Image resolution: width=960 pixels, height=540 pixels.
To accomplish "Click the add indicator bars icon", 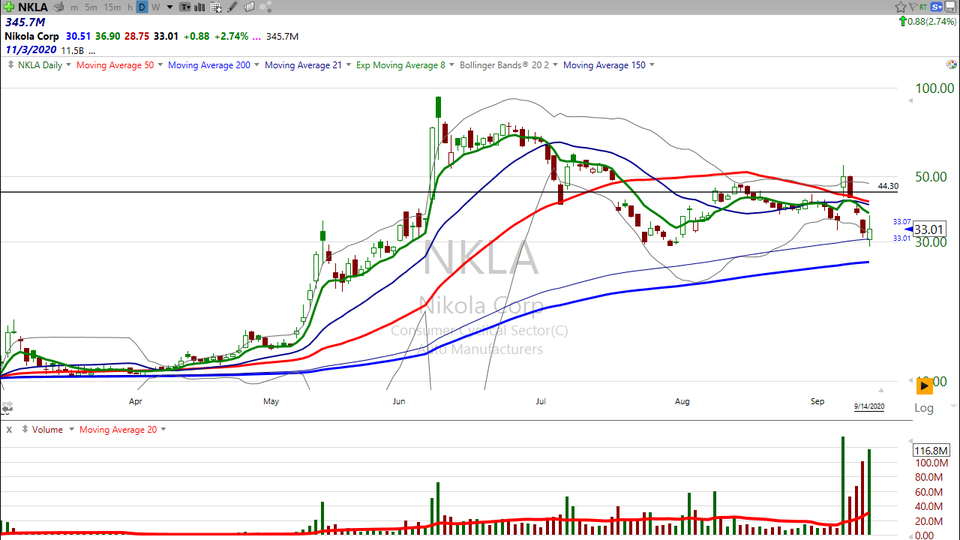I will click(x=200, y=7).
